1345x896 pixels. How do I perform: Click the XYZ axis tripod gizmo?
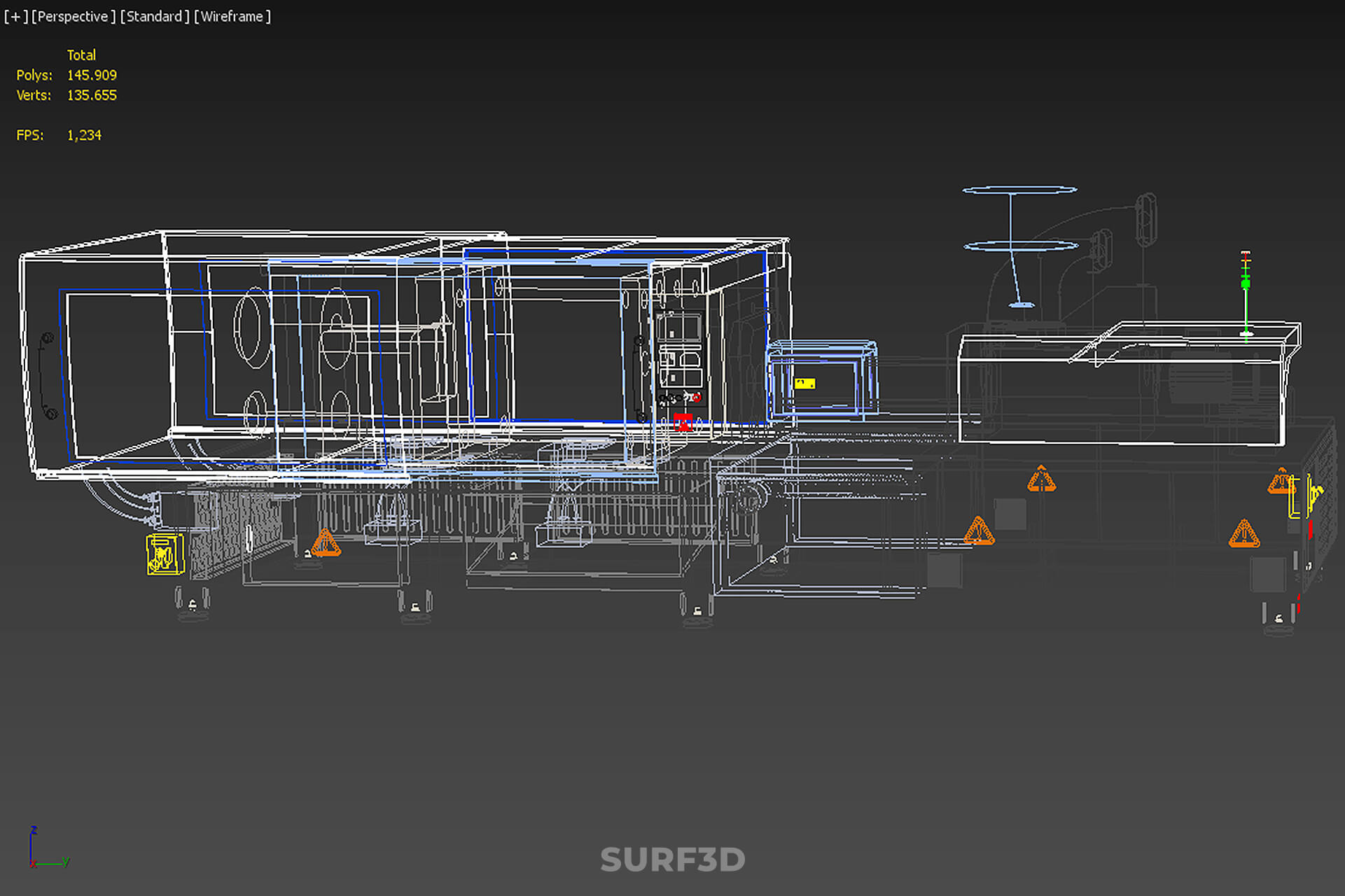coord(48,847)
